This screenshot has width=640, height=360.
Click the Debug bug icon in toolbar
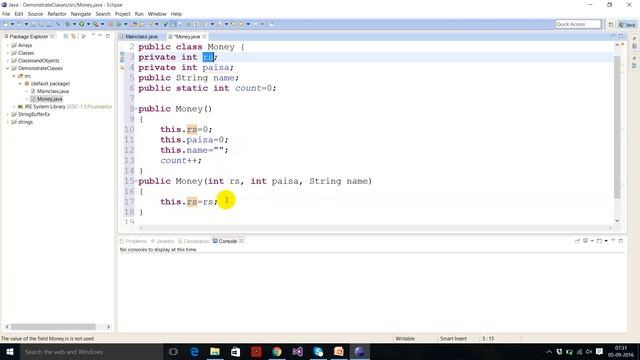[x=68, y=24]
